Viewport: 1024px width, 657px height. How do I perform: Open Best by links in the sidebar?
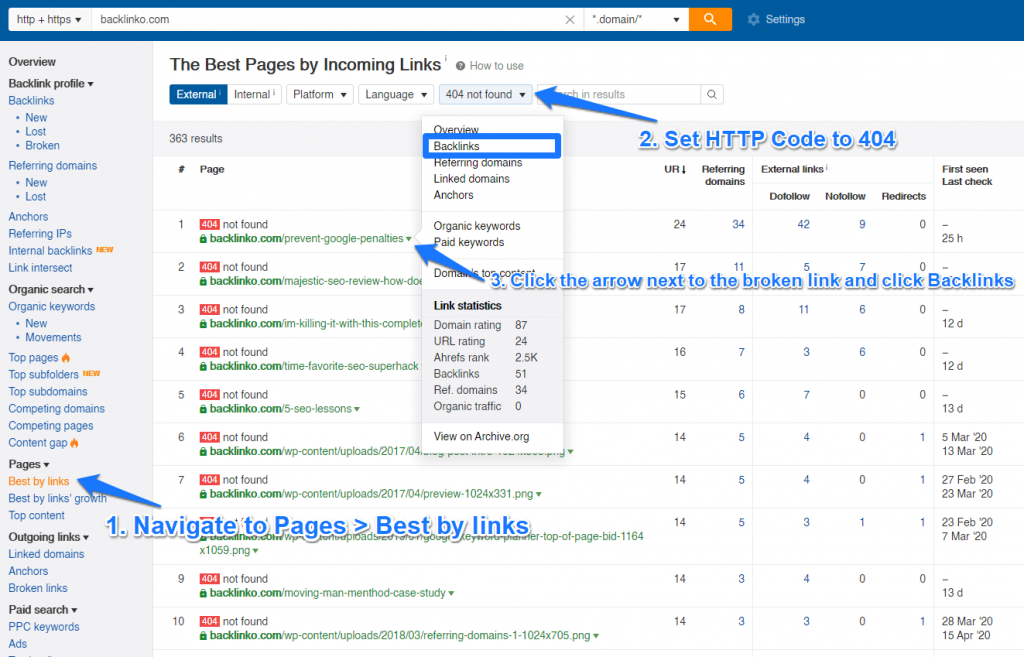pyautogui.click(x=39, y=481)
